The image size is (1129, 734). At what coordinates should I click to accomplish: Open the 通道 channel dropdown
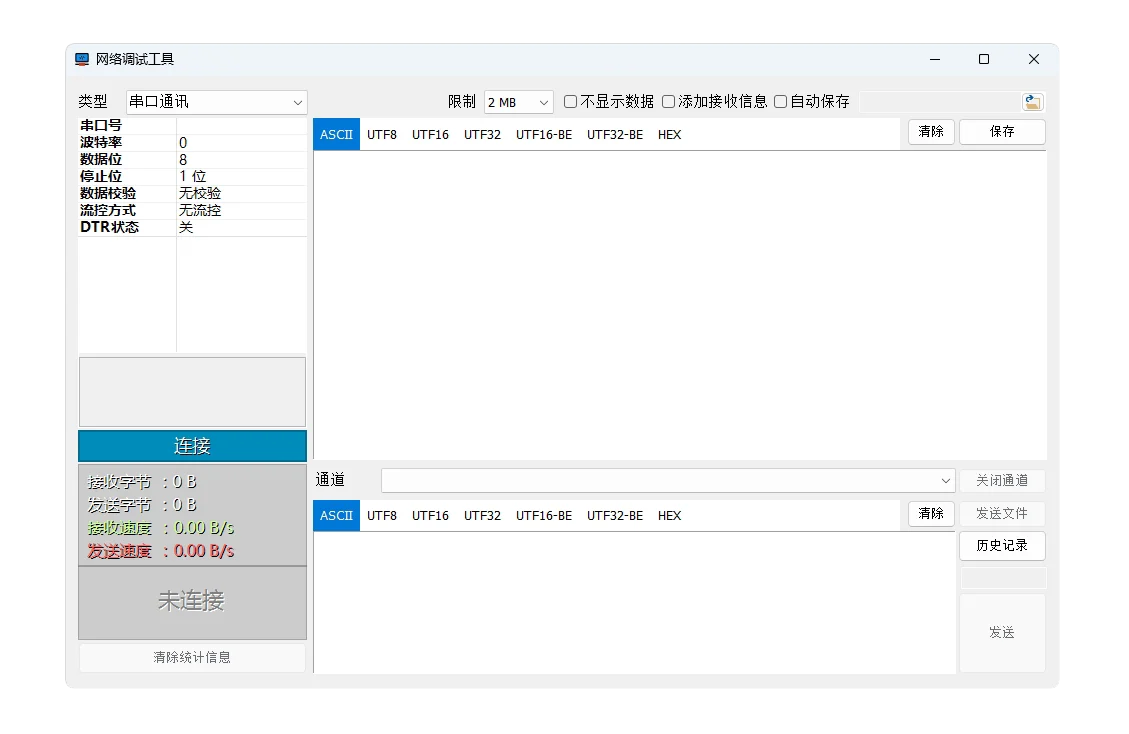click(x=668, y=480)
